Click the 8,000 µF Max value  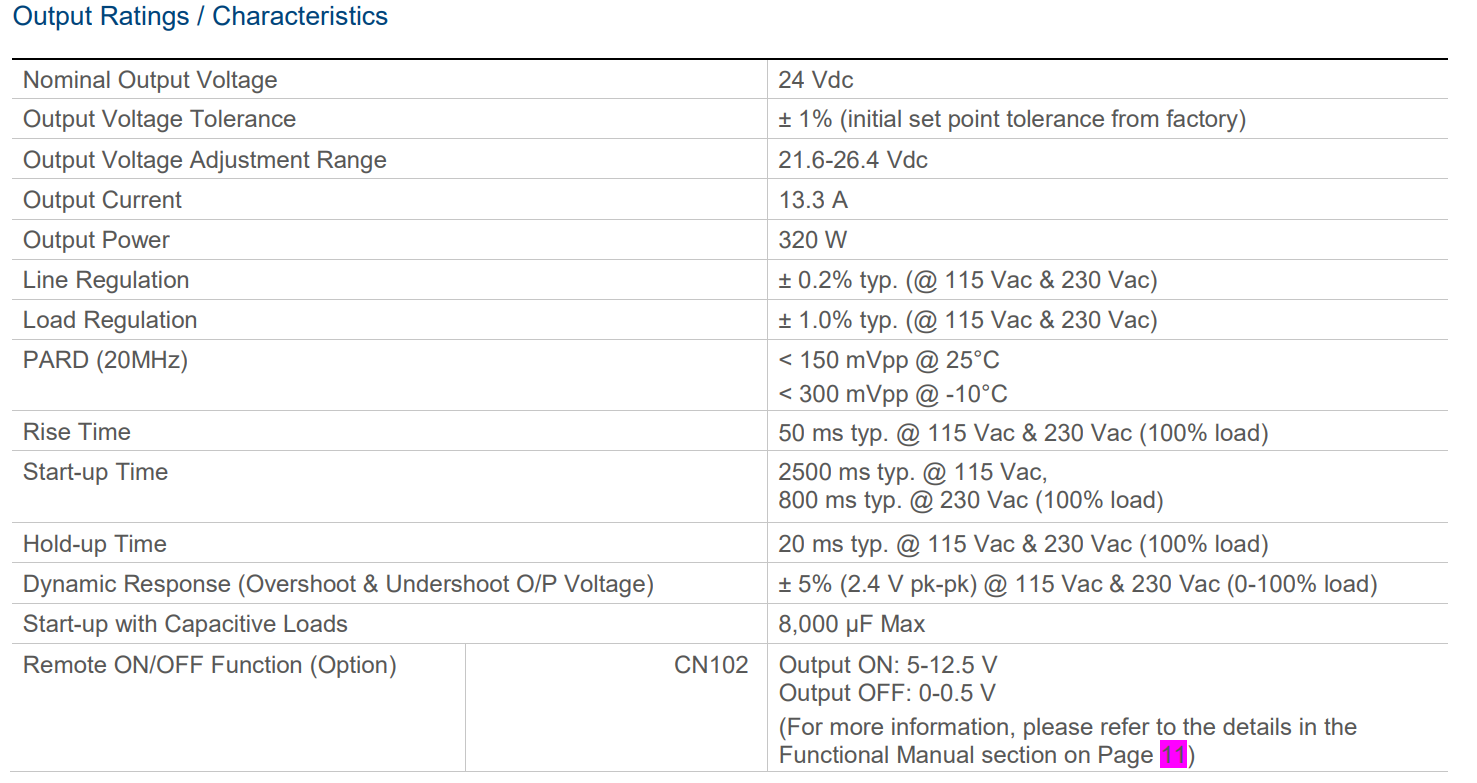(852, 624)
